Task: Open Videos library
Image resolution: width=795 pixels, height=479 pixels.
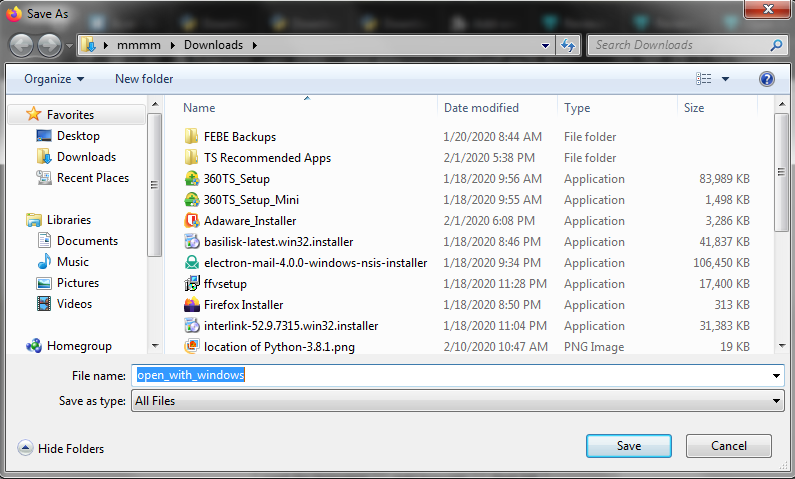Action: pos(75,304)
